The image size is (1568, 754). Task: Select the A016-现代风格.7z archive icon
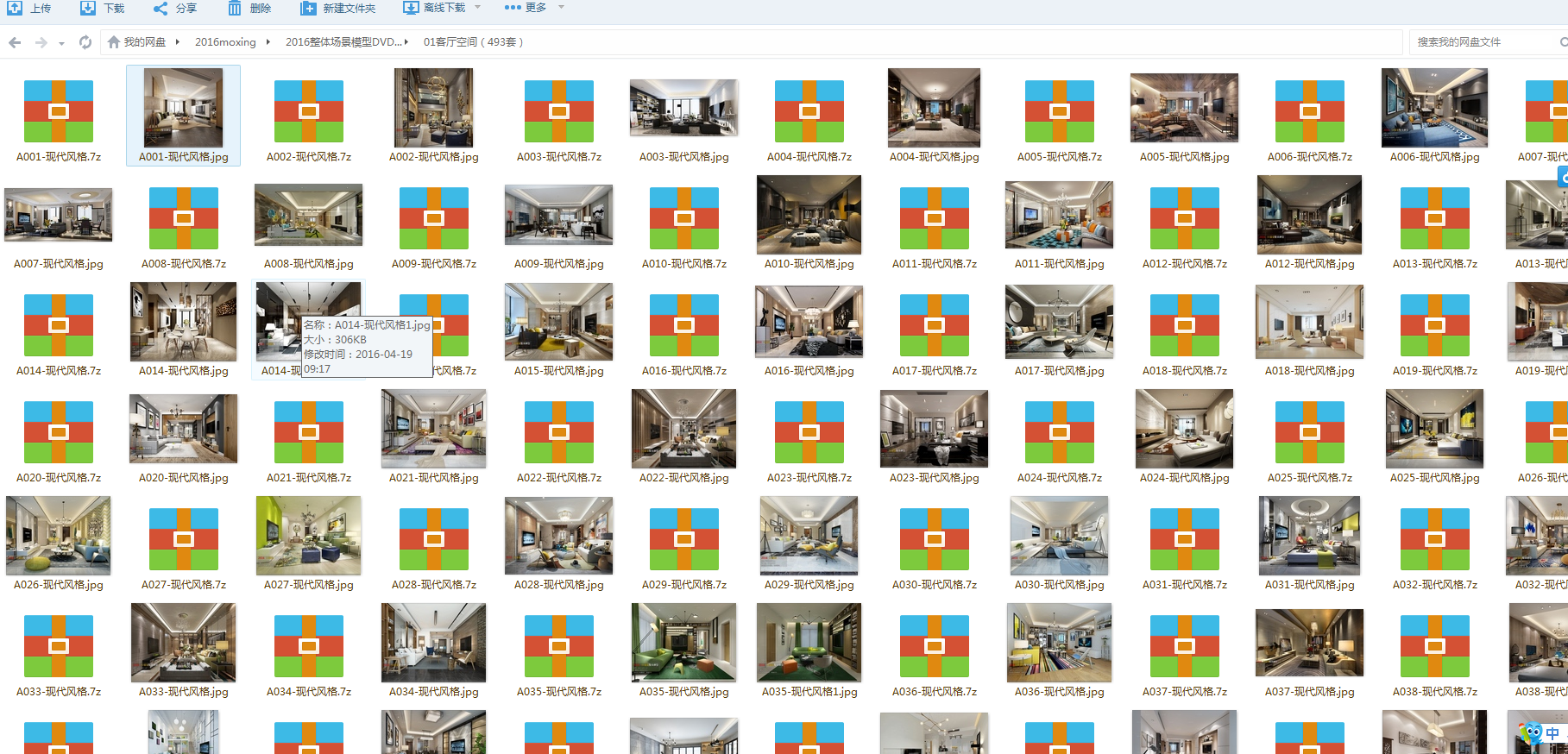[x=684, y=325]
